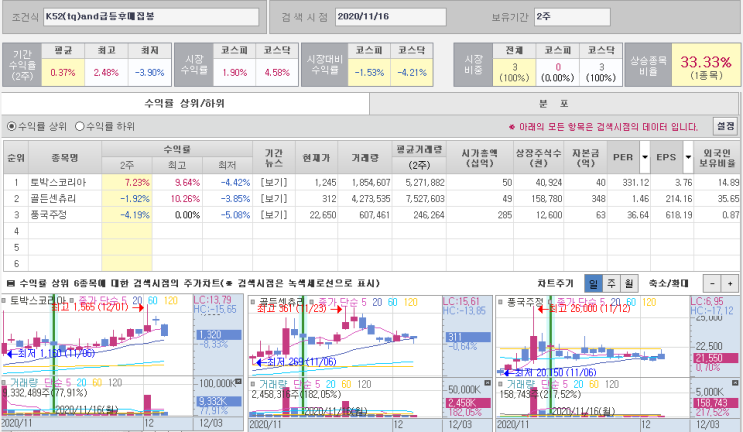Click the 검색시점 date field
This screenshot has width=743, height=432.
390,17
